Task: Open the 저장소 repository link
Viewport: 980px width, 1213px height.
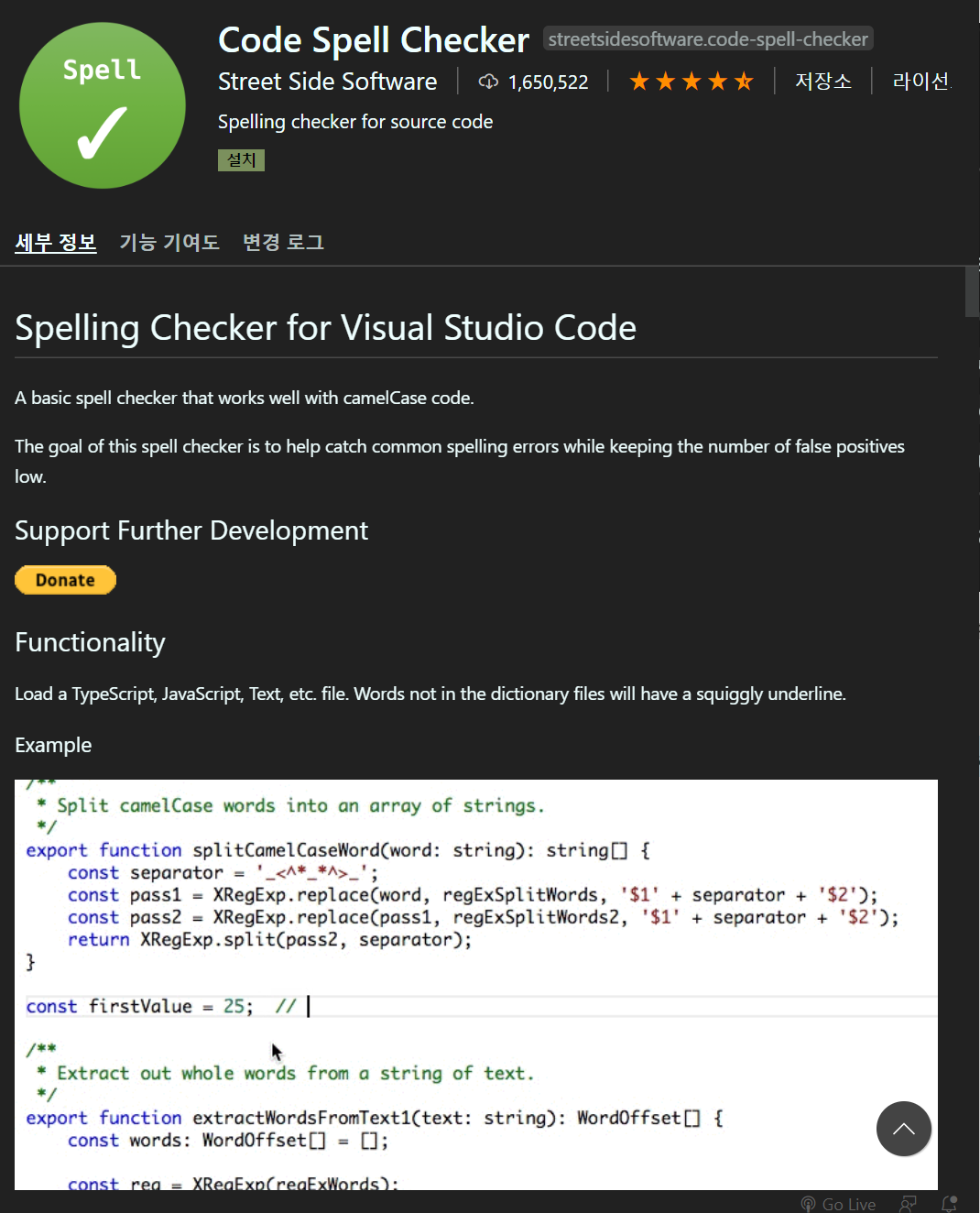Action: coord(822,82)
